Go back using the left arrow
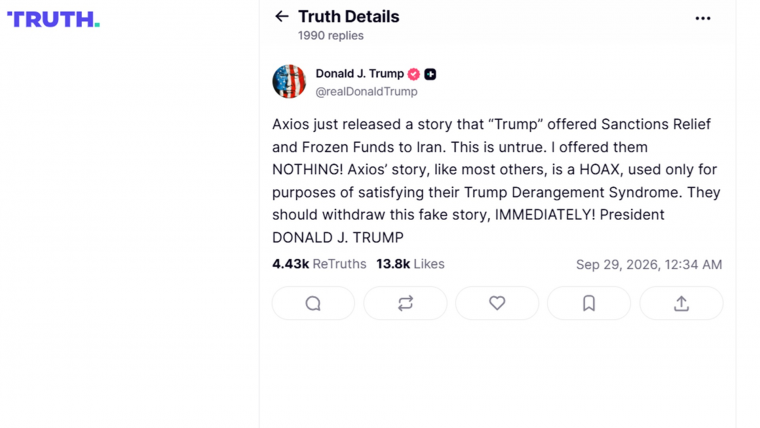 [282, 16]
